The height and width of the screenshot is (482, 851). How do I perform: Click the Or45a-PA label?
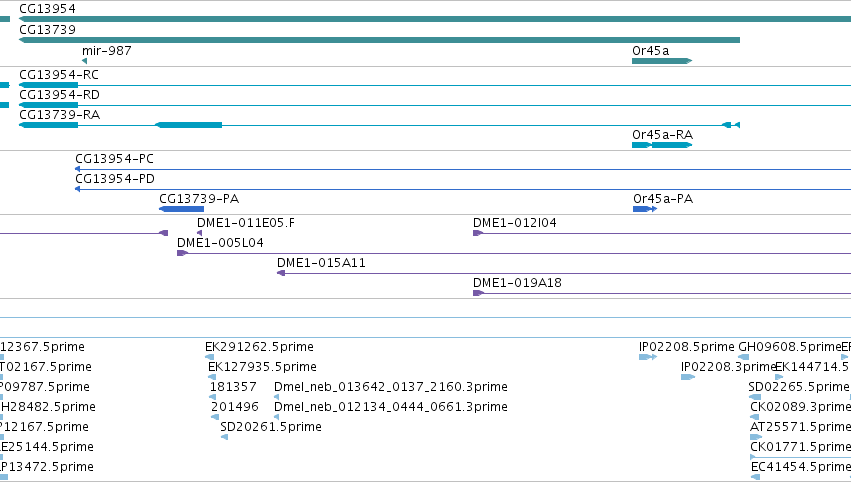pos(663,199)
